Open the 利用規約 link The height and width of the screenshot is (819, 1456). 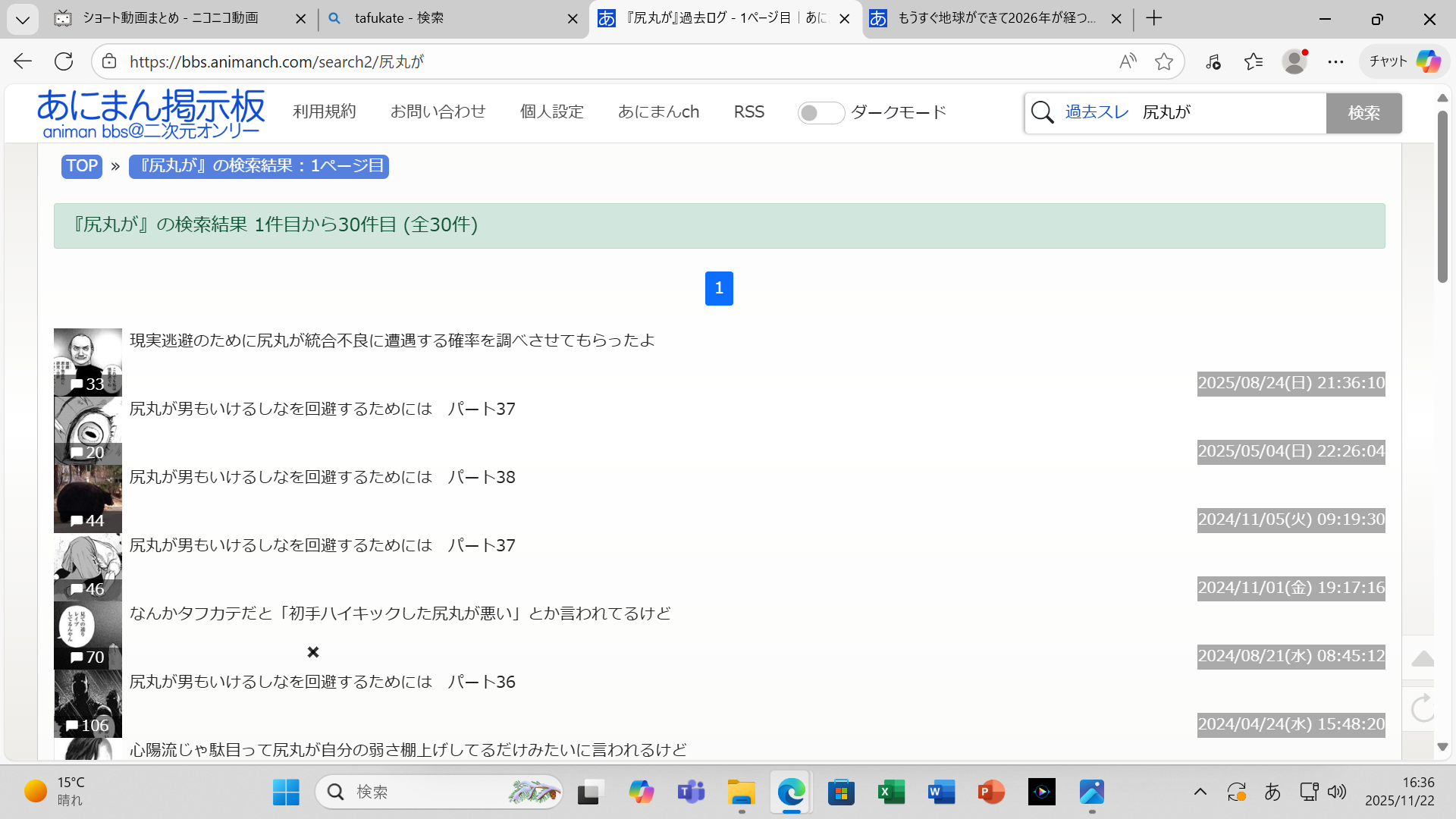(324, 111)
